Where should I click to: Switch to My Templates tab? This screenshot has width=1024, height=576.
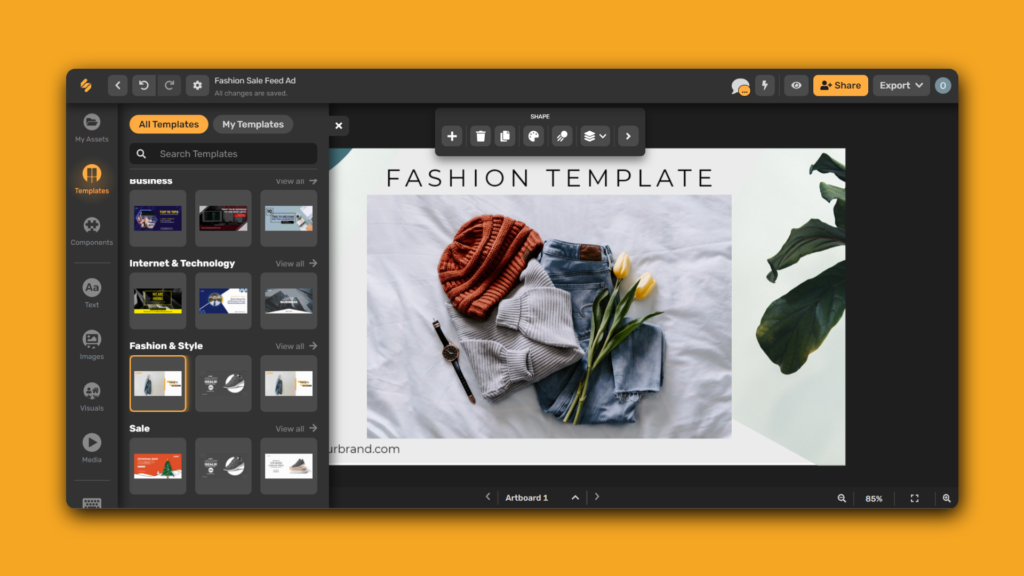point(253,124)
